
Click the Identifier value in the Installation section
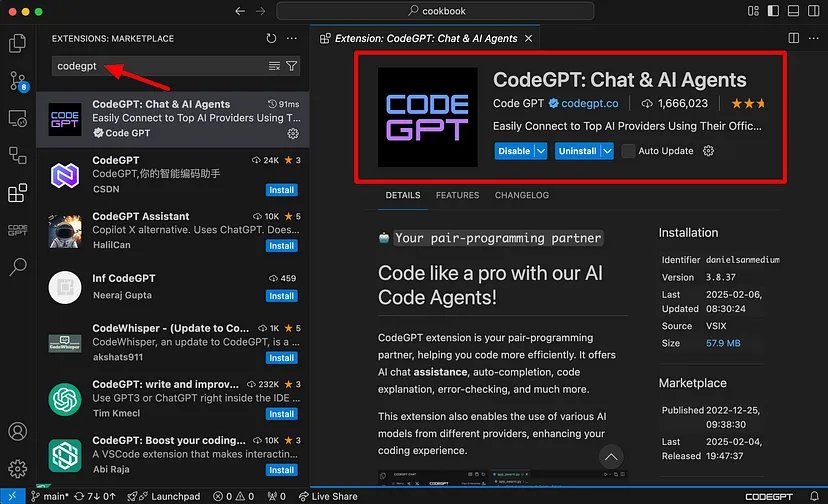[x=742, y=260]
